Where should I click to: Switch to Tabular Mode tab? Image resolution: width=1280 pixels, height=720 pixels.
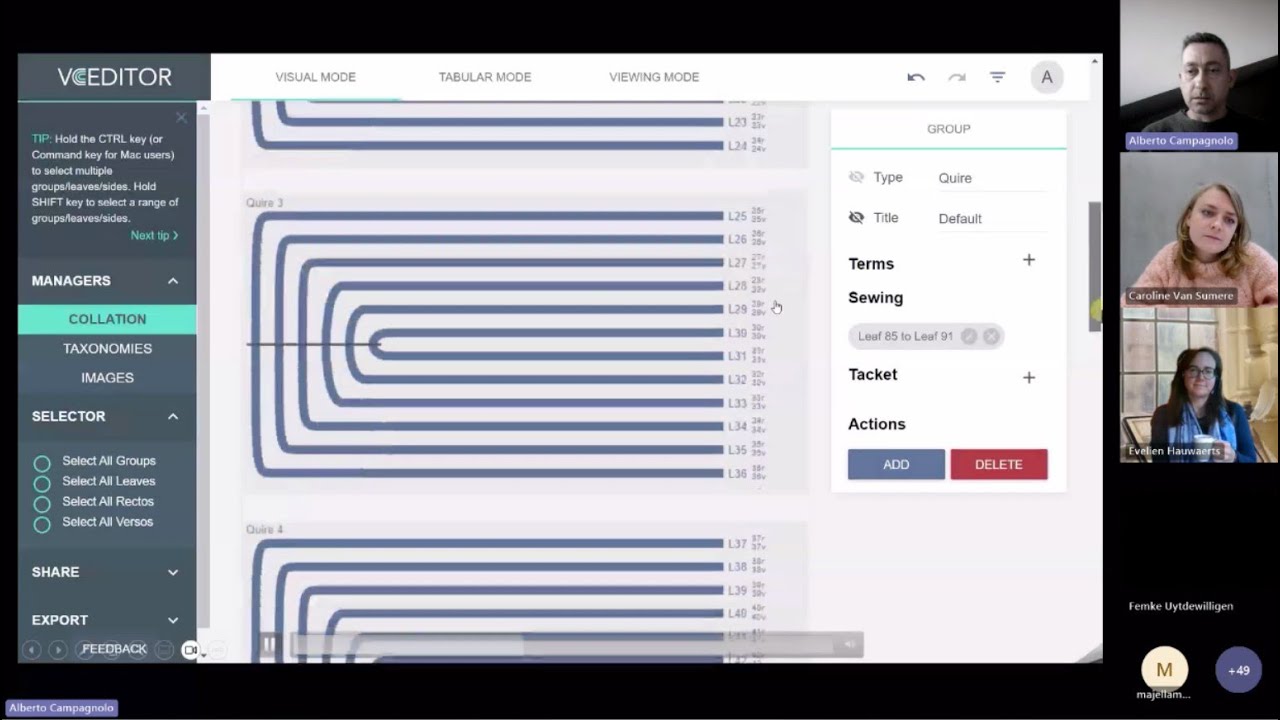[485, 77]
